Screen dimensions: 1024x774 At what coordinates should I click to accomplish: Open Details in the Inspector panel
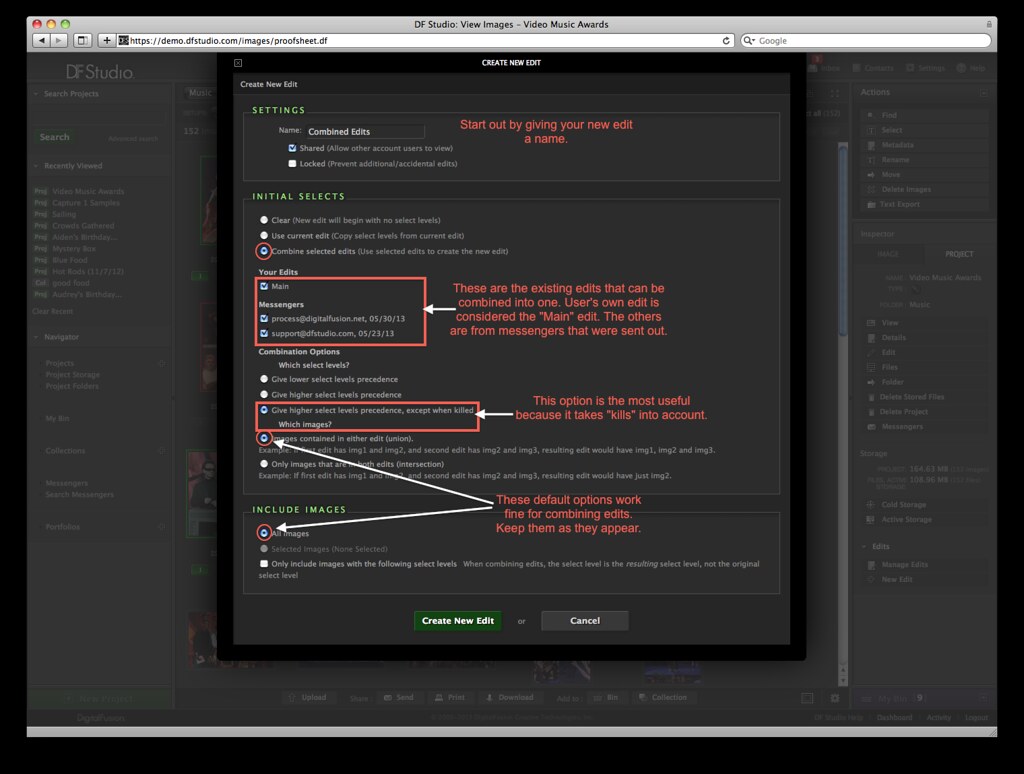point(893,338)
